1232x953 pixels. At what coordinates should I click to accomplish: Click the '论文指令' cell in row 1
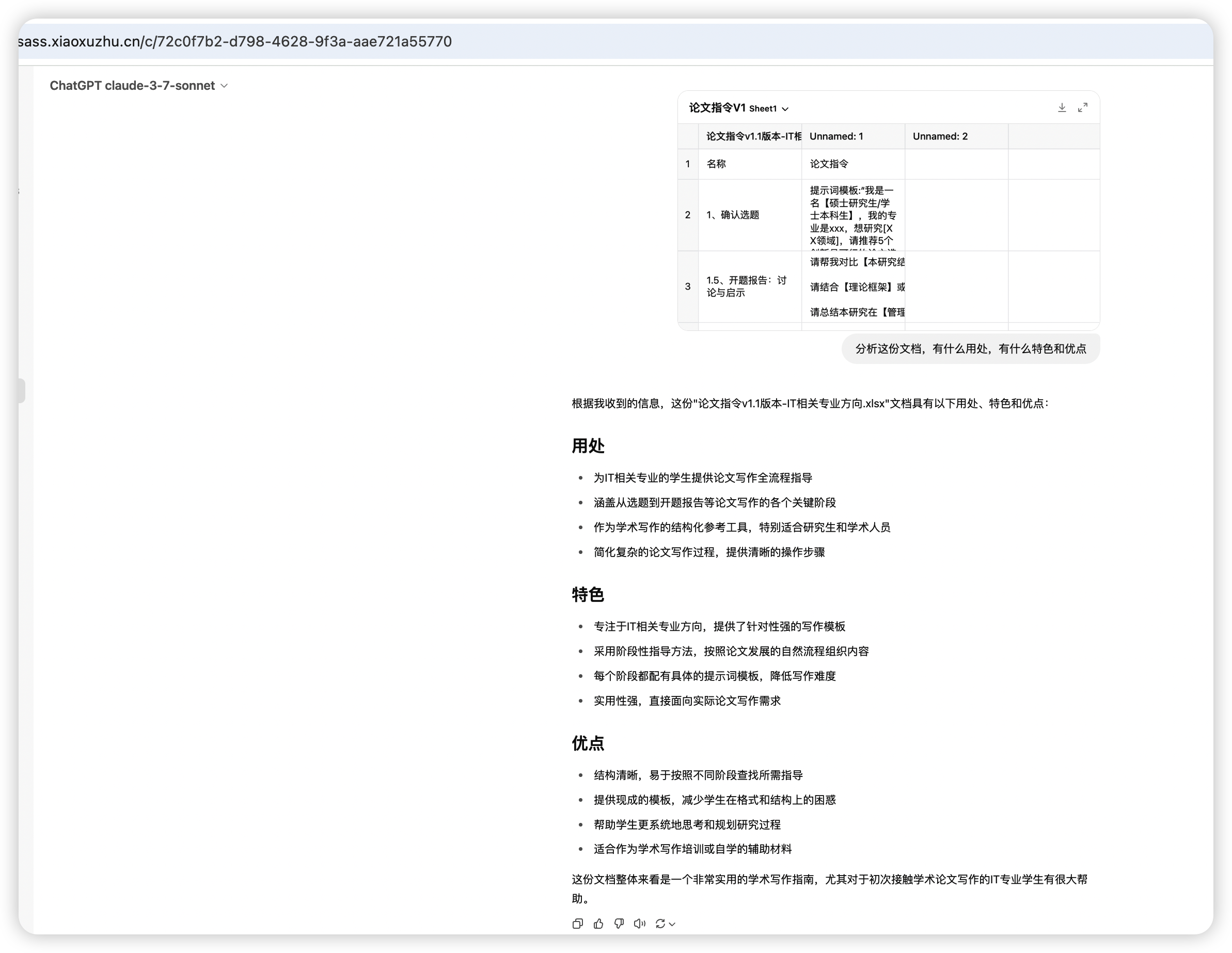click(829, 164)
